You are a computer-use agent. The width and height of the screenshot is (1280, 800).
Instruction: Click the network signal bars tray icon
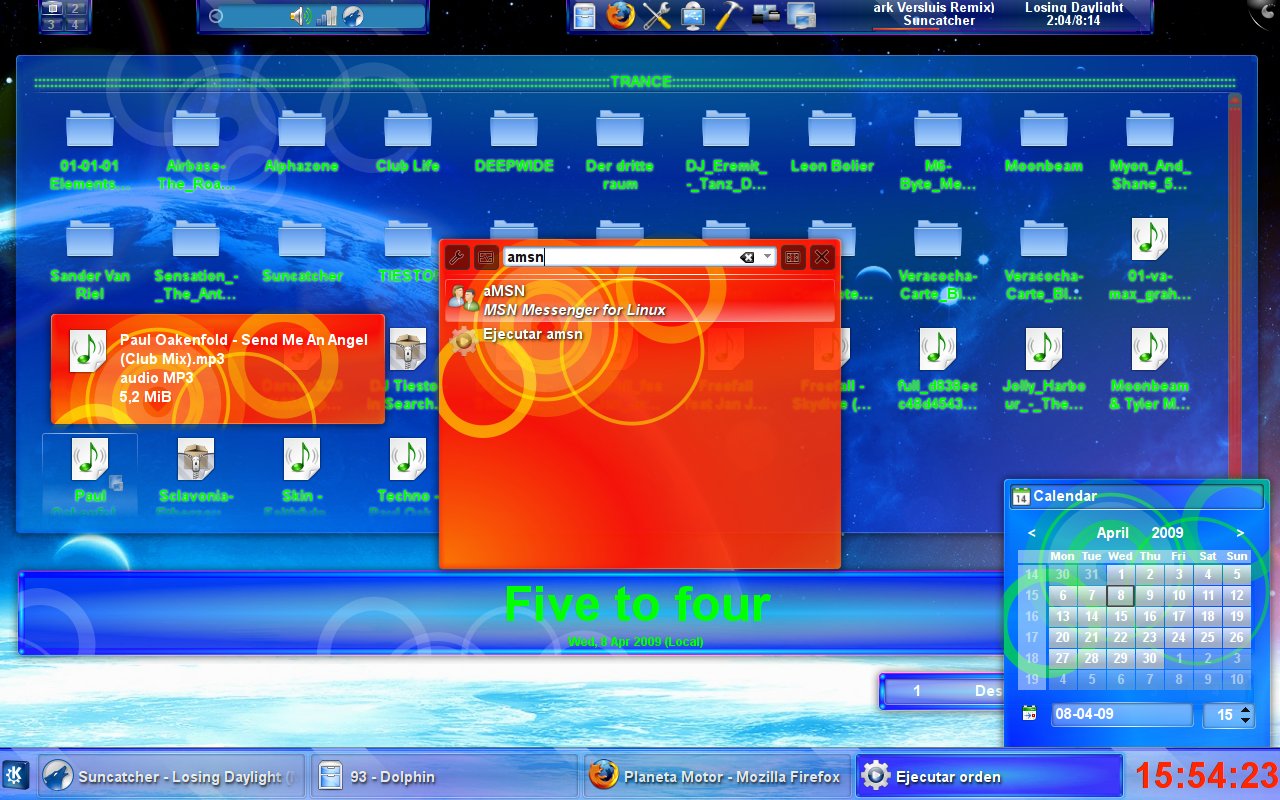(x=326, y=15)
